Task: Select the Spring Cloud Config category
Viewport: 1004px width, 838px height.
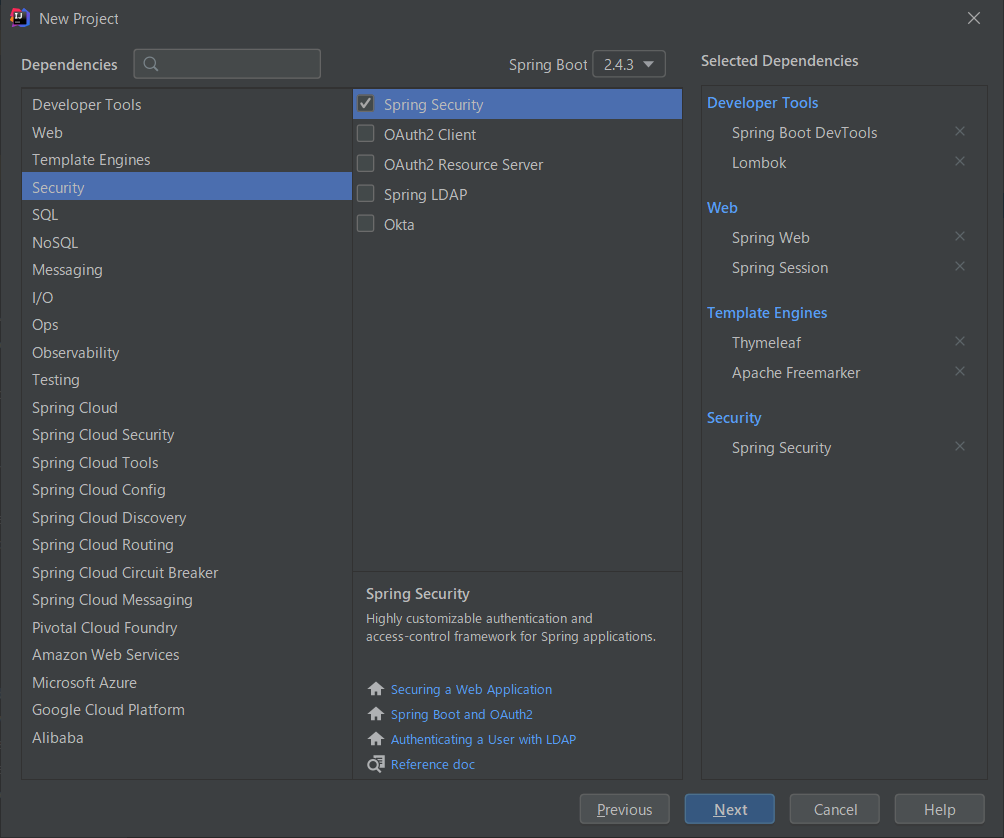Action: [x=187, y=490]
